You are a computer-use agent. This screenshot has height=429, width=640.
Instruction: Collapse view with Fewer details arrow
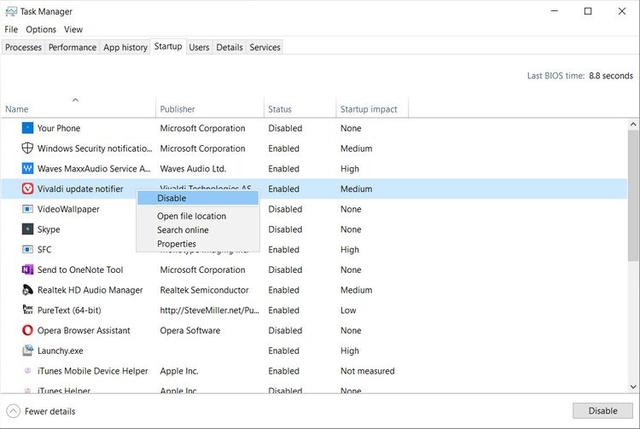pos(13,411)
